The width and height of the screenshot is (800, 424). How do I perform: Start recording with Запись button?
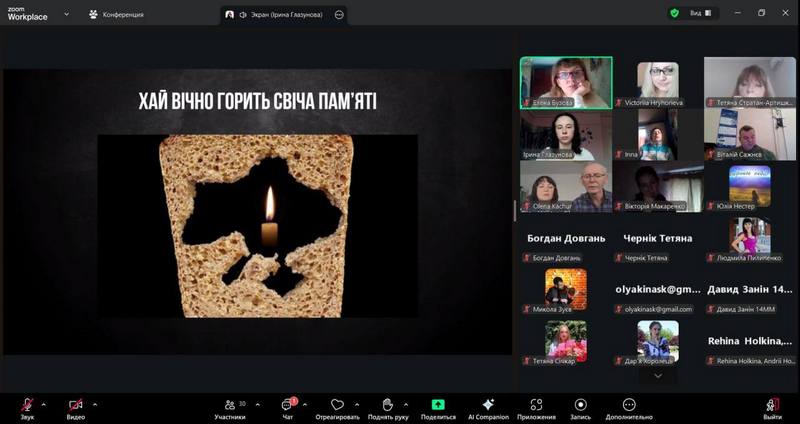coord(580,405)
